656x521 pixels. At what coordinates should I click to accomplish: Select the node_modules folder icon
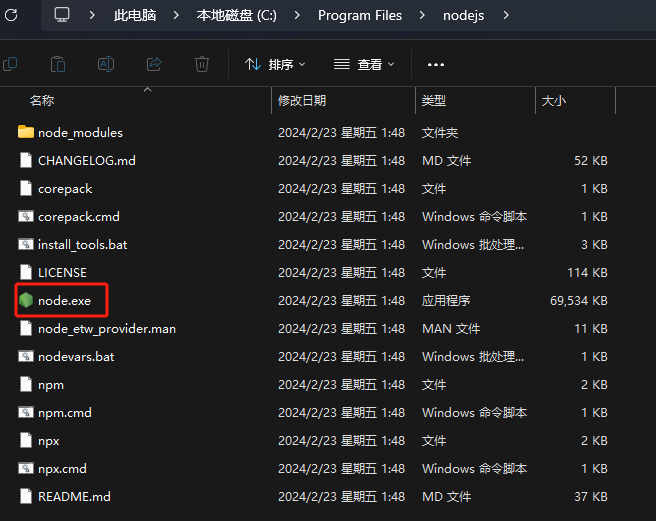(26, 132)
